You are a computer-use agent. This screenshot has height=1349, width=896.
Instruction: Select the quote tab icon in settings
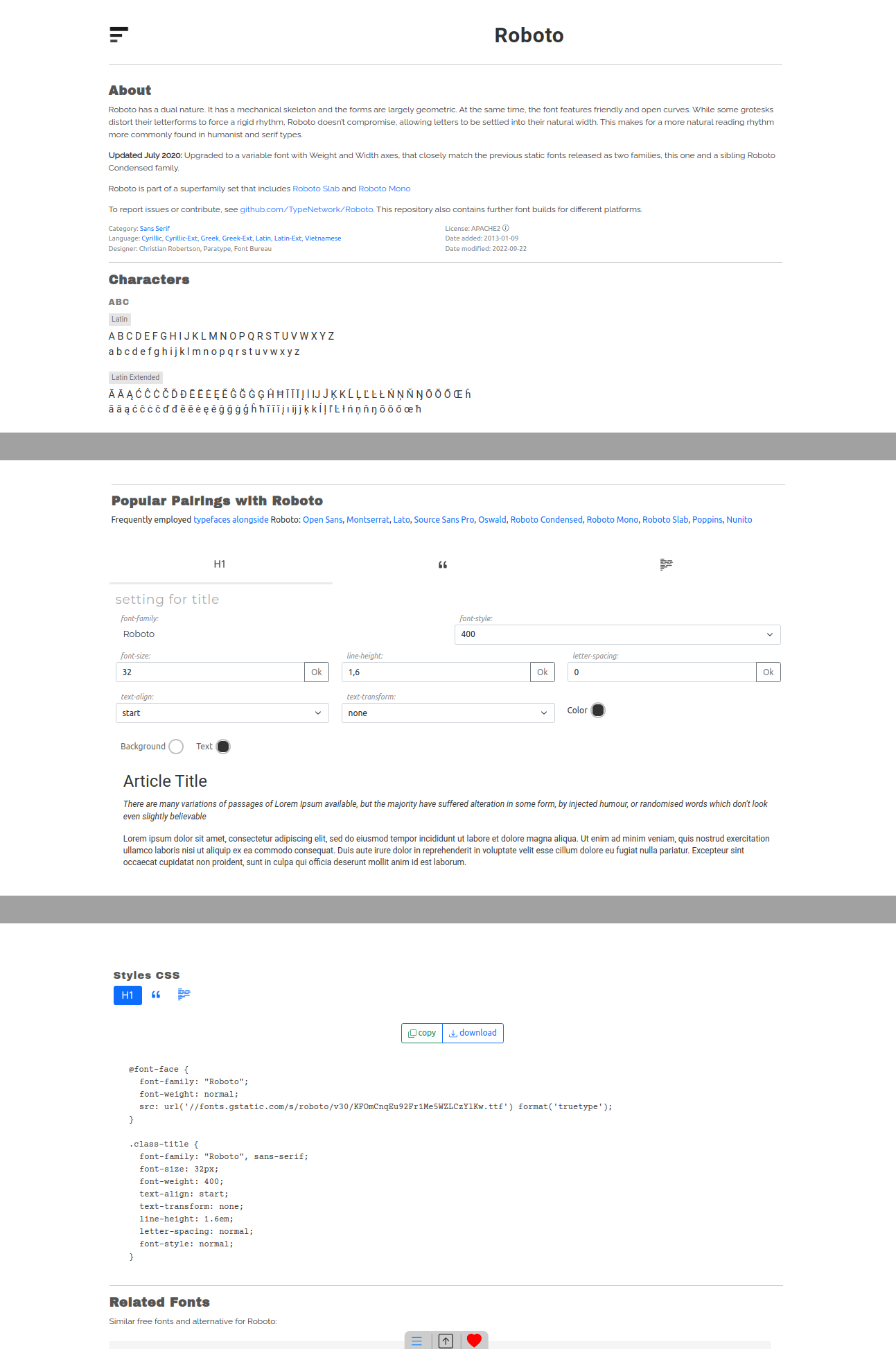pos(443,564)
